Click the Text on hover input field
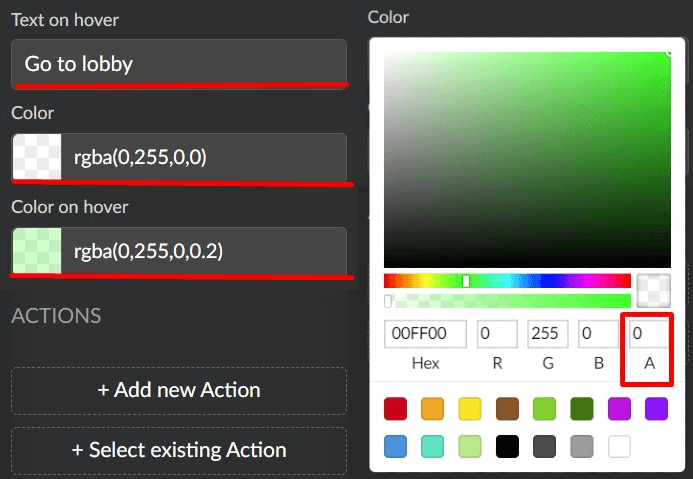693x479 pixels. (x=179, y=63)
